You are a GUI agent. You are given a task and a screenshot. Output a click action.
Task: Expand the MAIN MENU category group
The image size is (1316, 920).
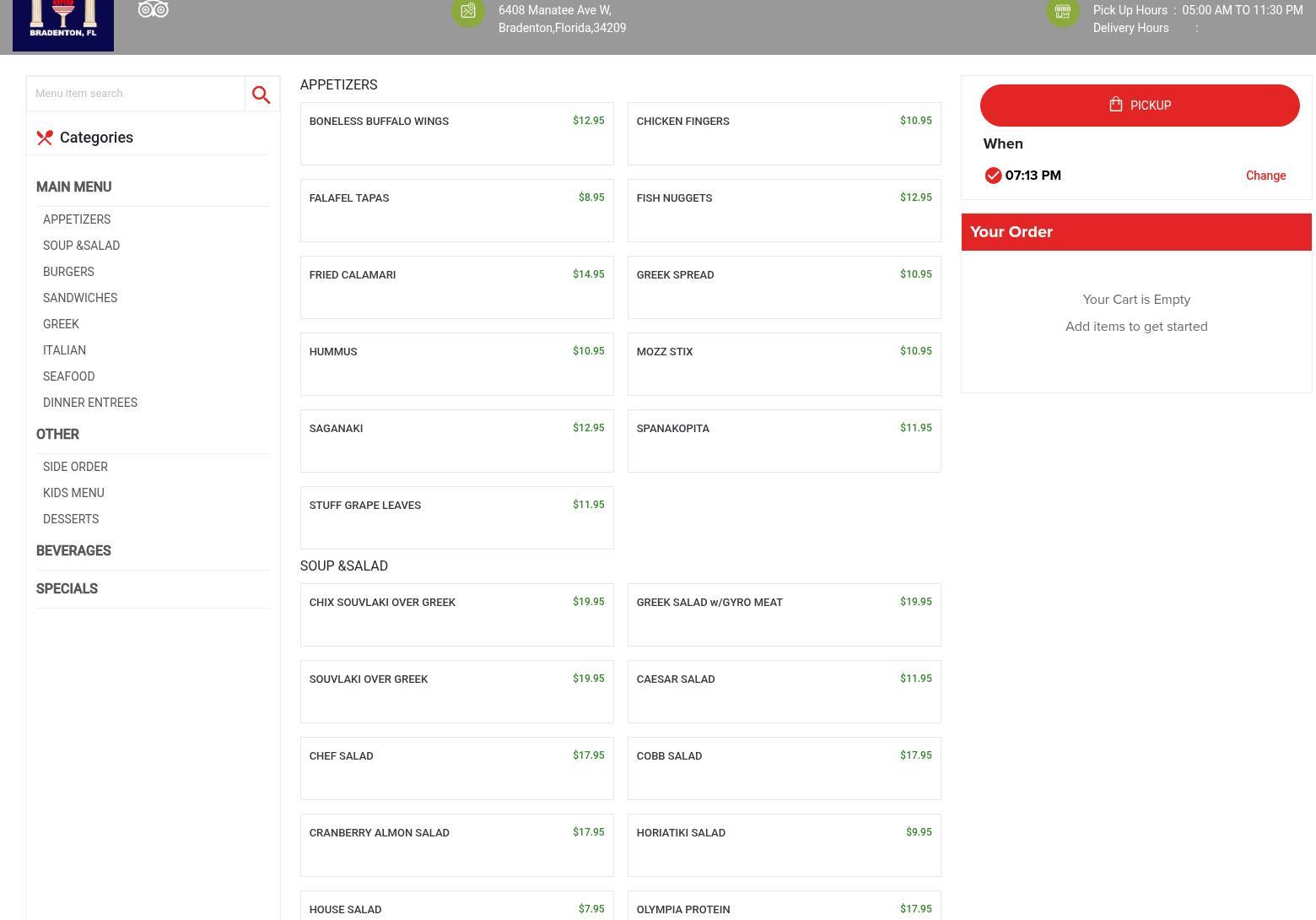73,187
